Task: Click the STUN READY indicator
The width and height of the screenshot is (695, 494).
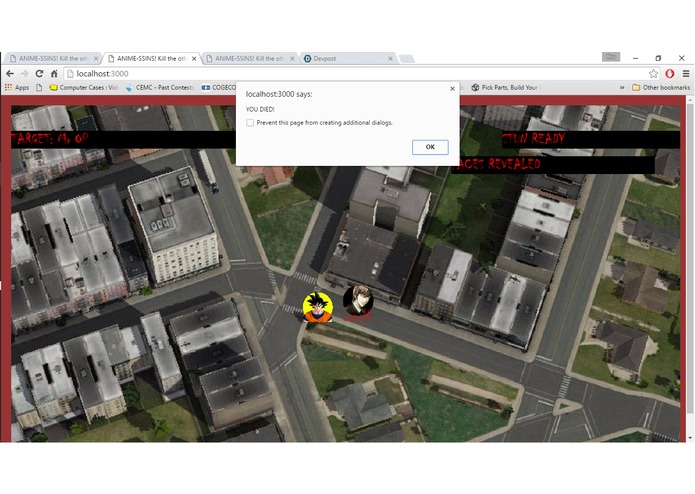Action: point(534,139)
